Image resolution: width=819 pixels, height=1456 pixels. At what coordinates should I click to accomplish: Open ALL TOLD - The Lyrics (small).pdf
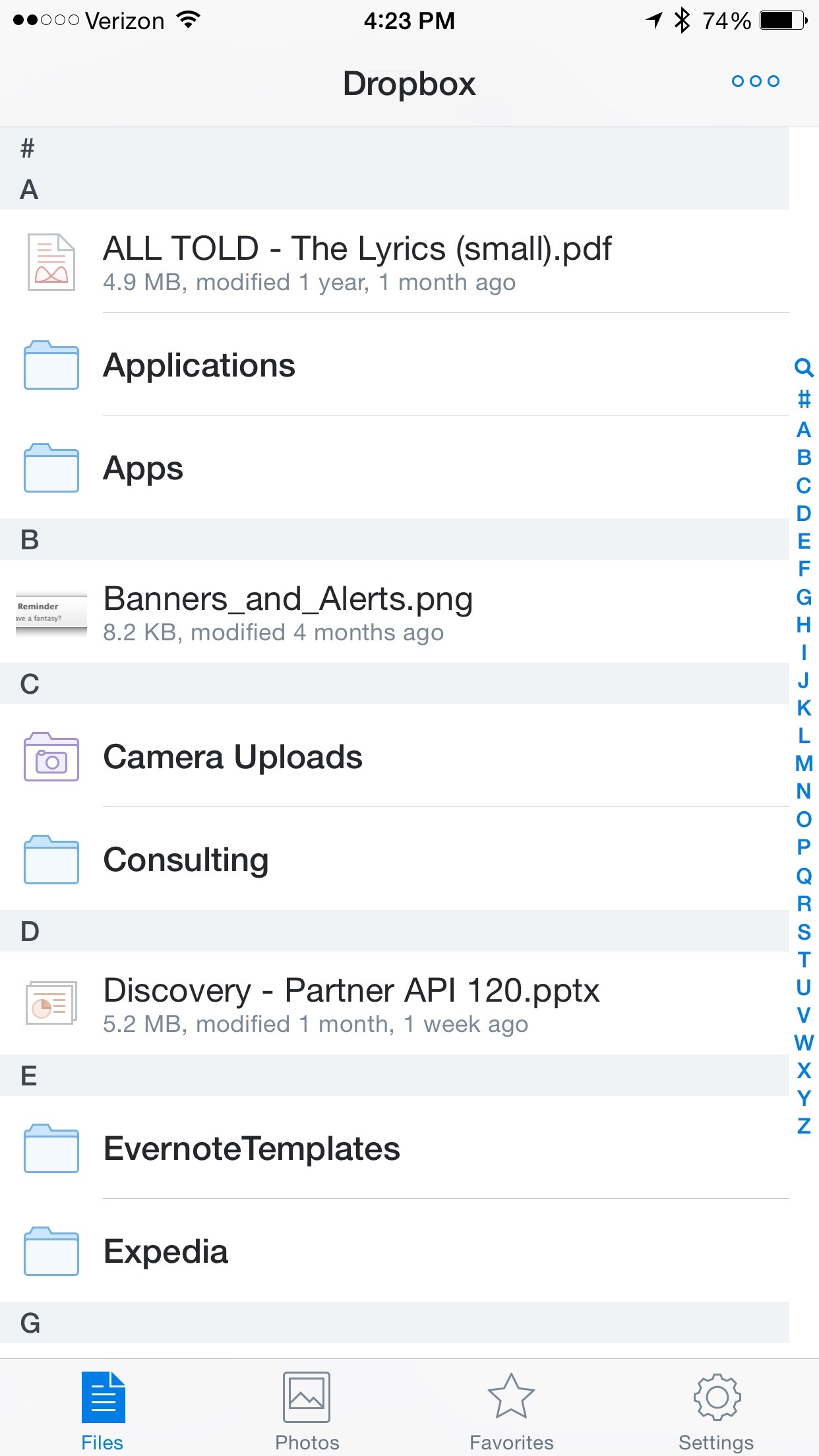pyautogui.click(x=357, y=249)
